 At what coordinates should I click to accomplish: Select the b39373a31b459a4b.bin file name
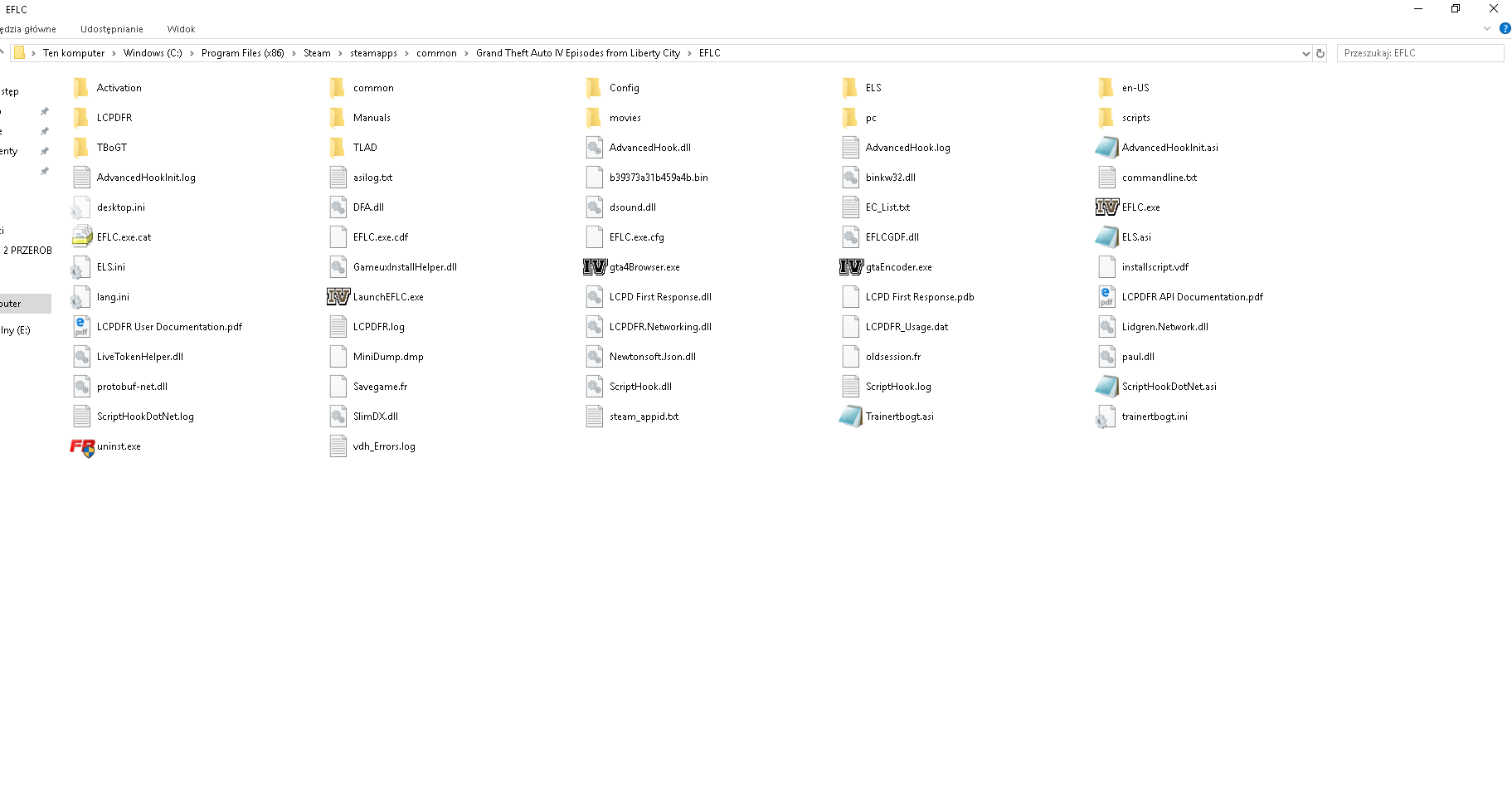click(x=659, y=178)
